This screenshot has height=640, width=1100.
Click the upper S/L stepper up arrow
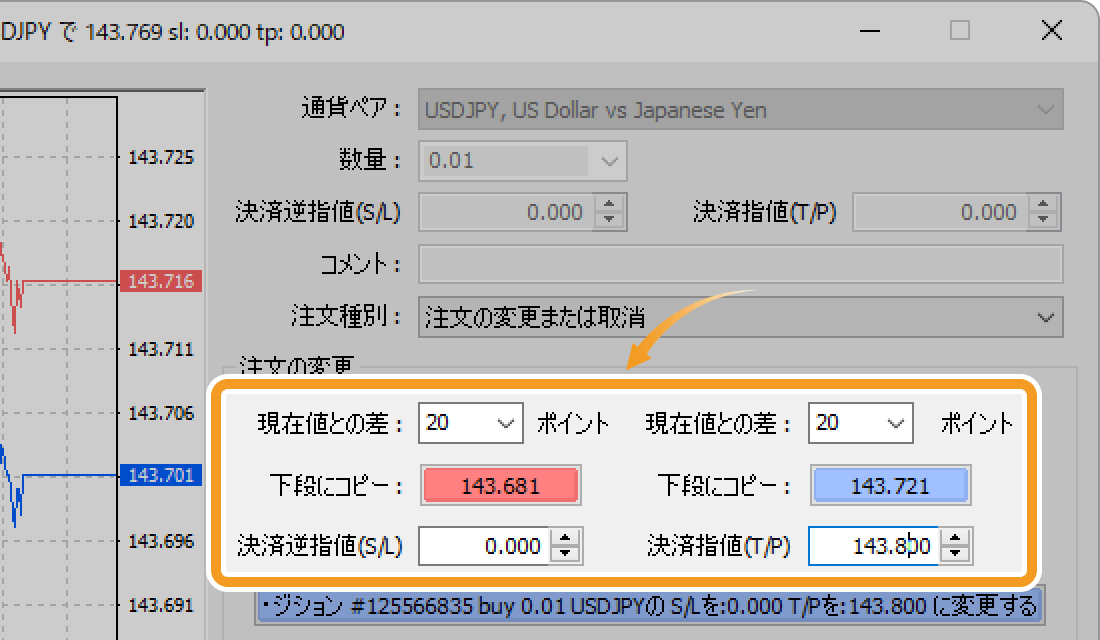point(609,204)
